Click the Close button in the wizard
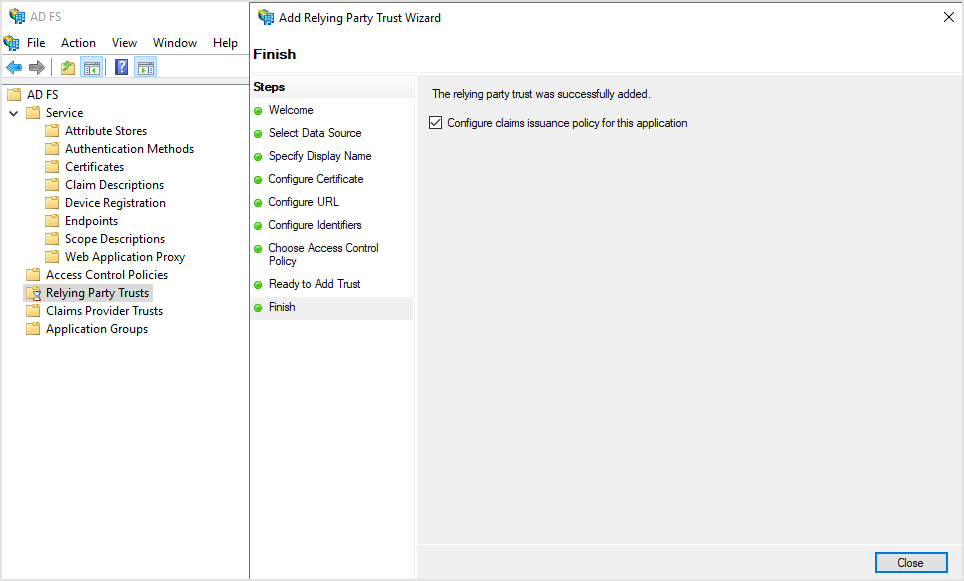964x581 pixels. tap(911, 562)
